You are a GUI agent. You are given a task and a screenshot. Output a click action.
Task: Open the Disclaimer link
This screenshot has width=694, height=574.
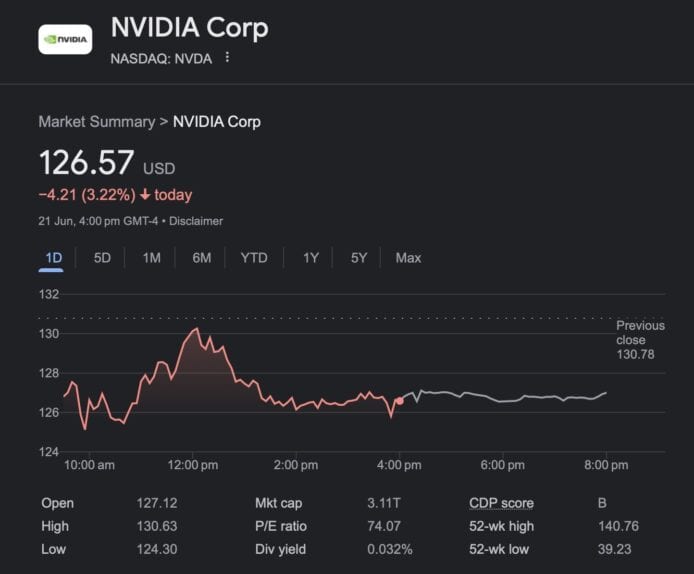point(196,221)
